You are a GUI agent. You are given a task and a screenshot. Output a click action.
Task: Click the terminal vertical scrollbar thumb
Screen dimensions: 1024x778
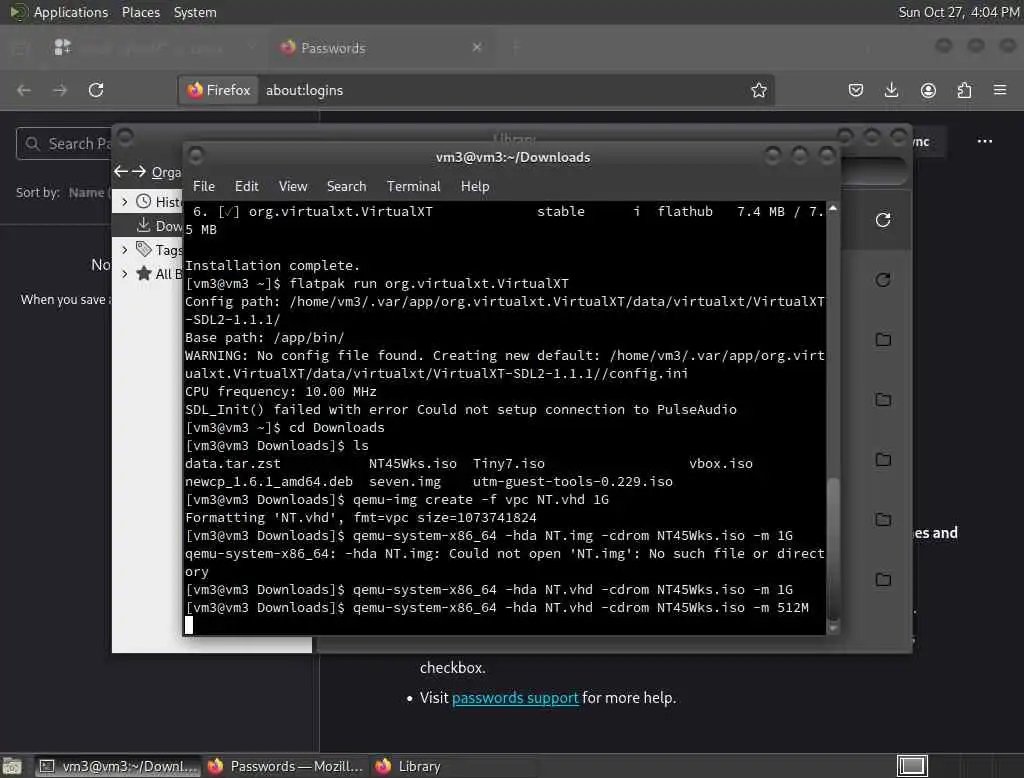point(833,548)
